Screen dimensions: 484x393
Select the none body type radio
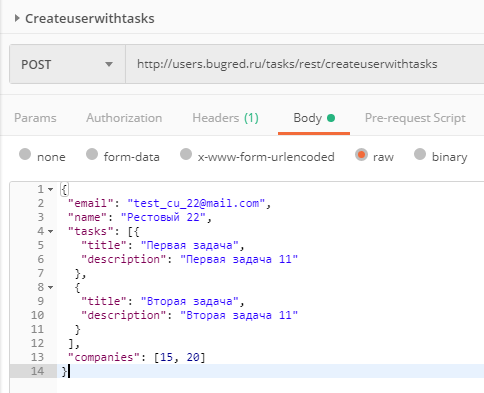coord(25,154)
